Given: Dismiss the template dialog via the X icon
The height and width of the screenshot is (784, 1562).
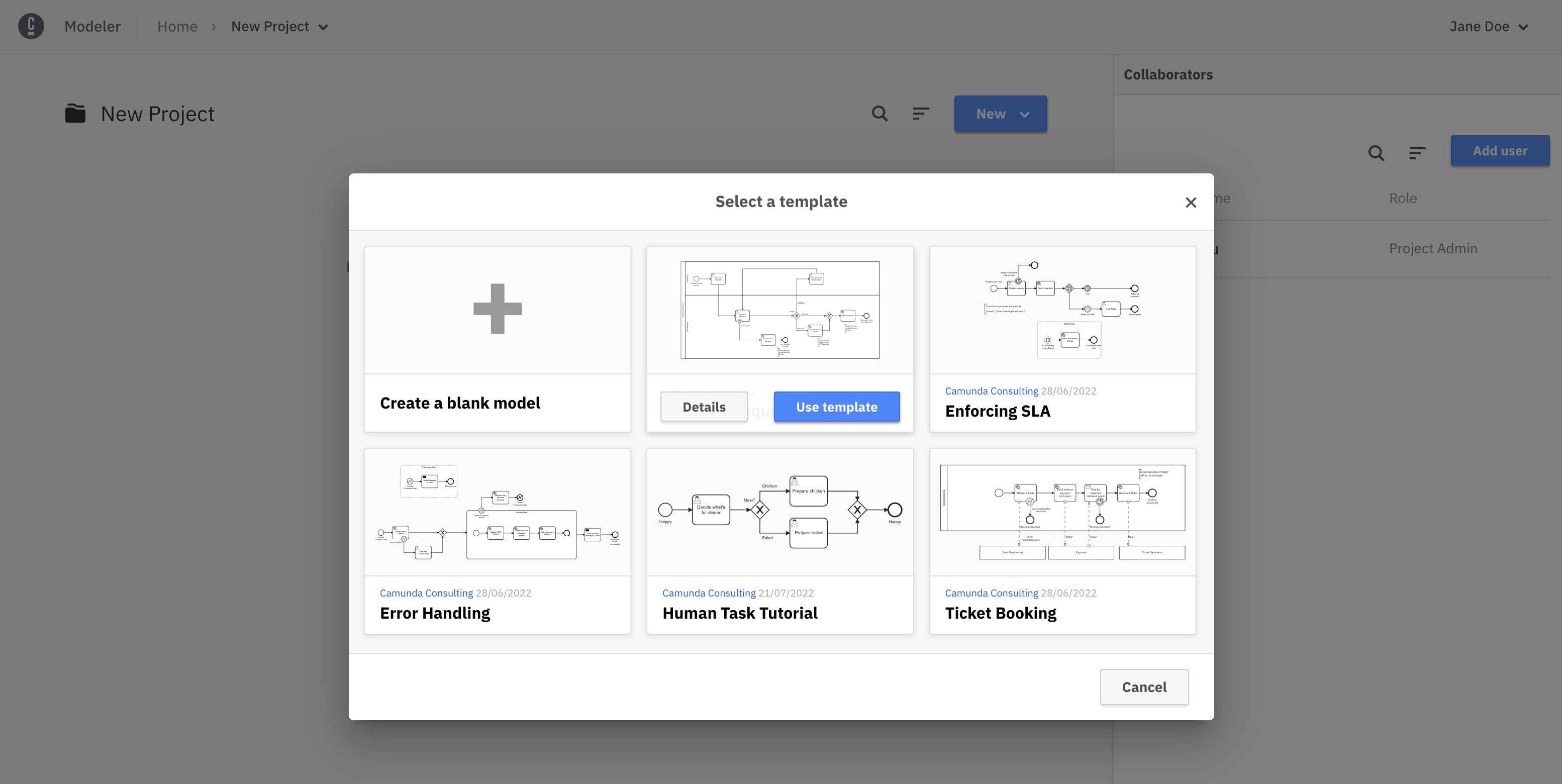Looking at the screenshot, I should click(x=1190, y=202).
